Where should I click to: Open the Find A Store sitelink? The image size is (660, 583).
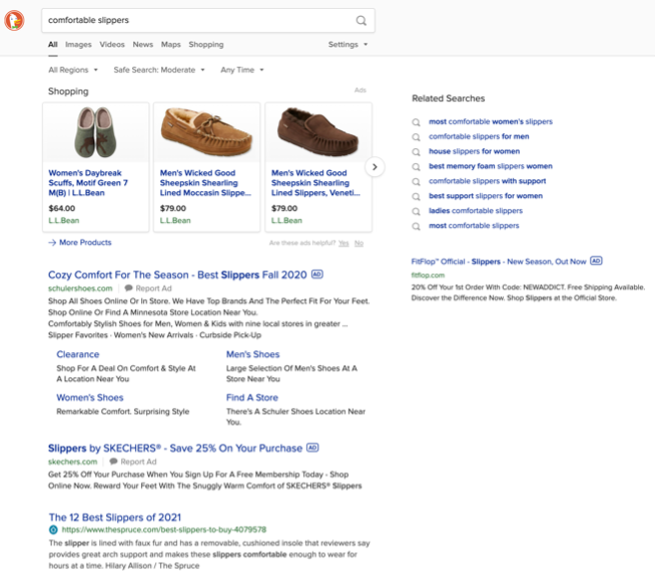(x=252, y=398)
